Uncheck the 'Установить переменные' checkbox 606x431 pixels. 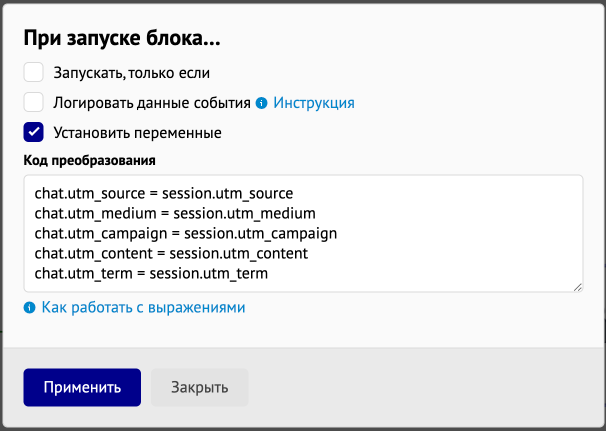tap(33, 132)
